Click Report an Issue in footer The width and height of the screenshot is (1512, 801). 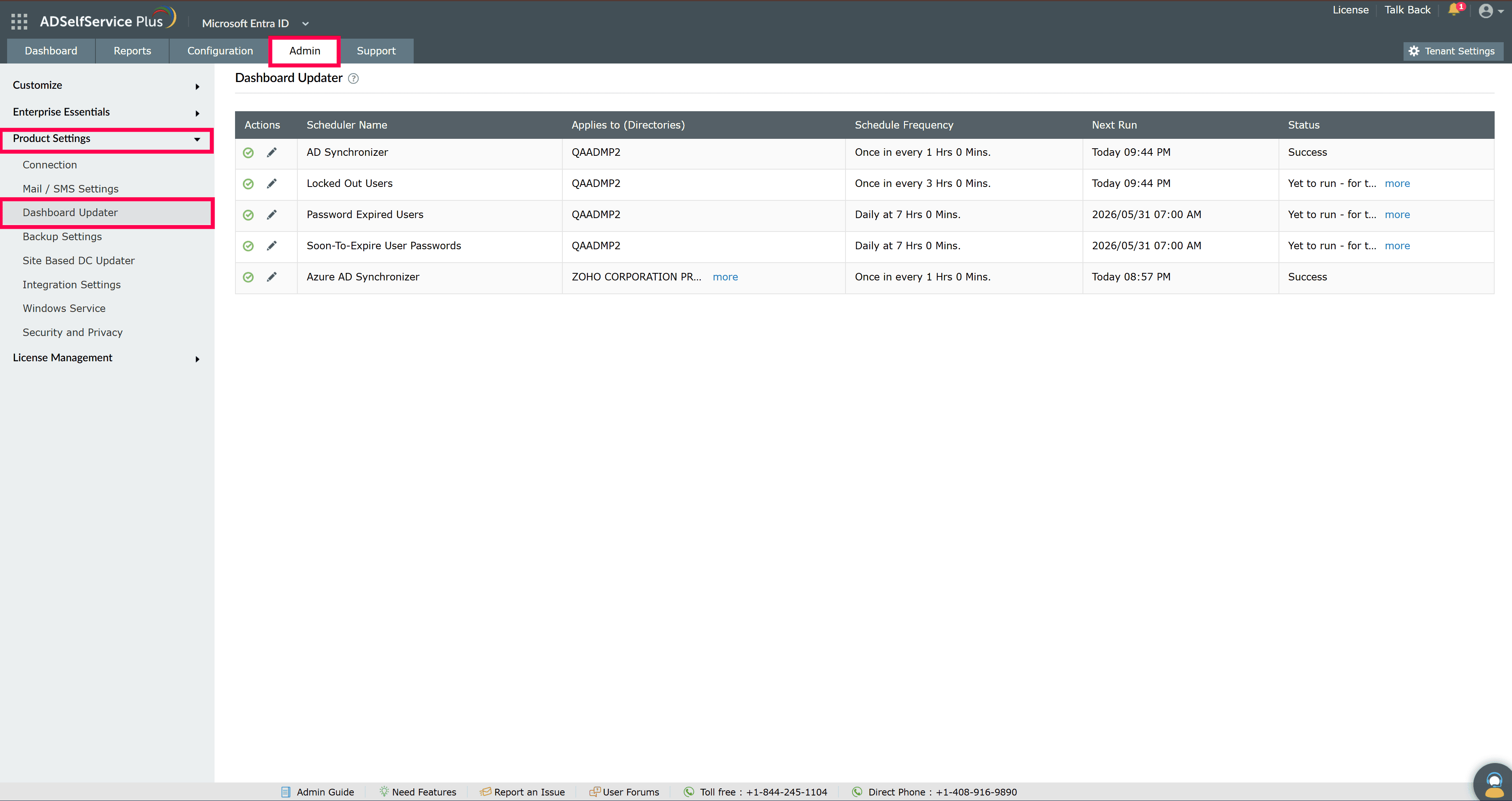pyautogui.click(x=523, y=792)
